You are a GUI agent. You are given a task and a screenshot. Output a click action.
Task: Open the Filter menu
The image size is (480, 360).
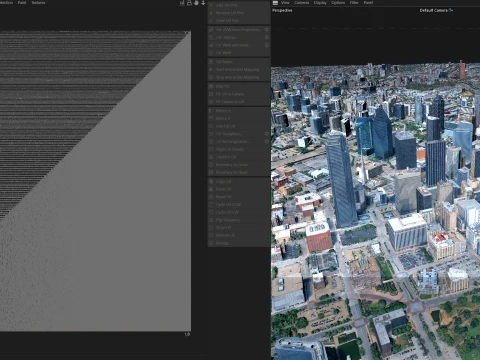(354, 2)
